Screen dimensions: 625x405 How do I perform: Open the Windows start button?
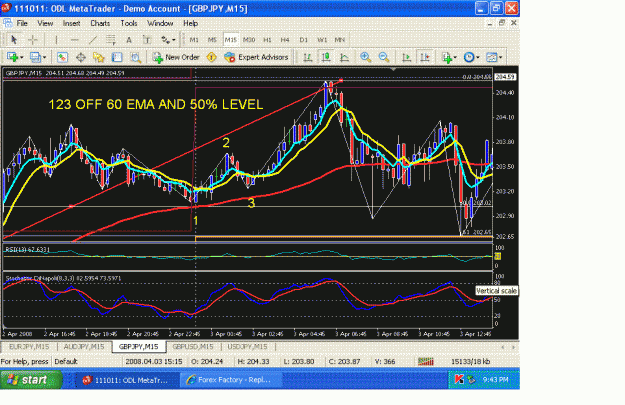[31, 379]
